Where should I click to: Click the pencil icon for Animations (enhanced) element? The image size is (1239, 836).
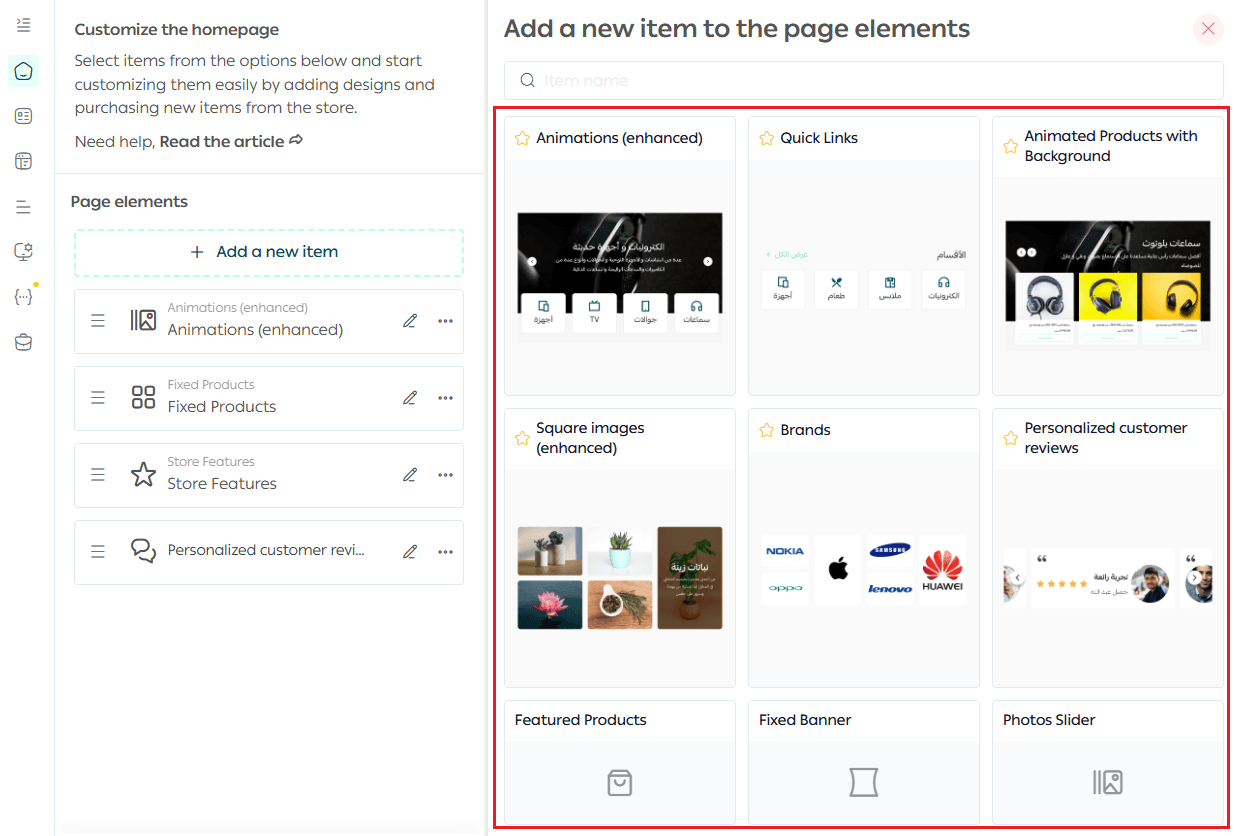pyautogui.click(x=409, y=321)
